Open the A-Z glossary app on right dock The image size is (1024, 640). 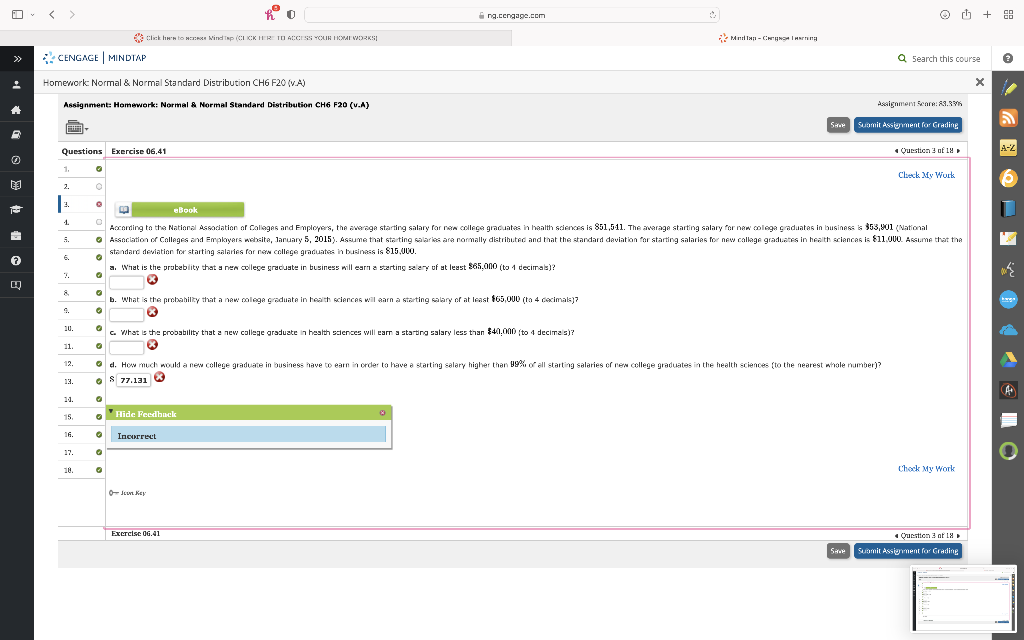1009,148
